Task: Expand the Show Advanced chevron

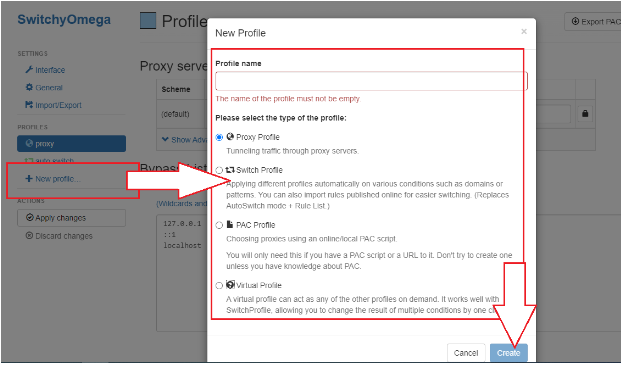Action: pos(165,140)
